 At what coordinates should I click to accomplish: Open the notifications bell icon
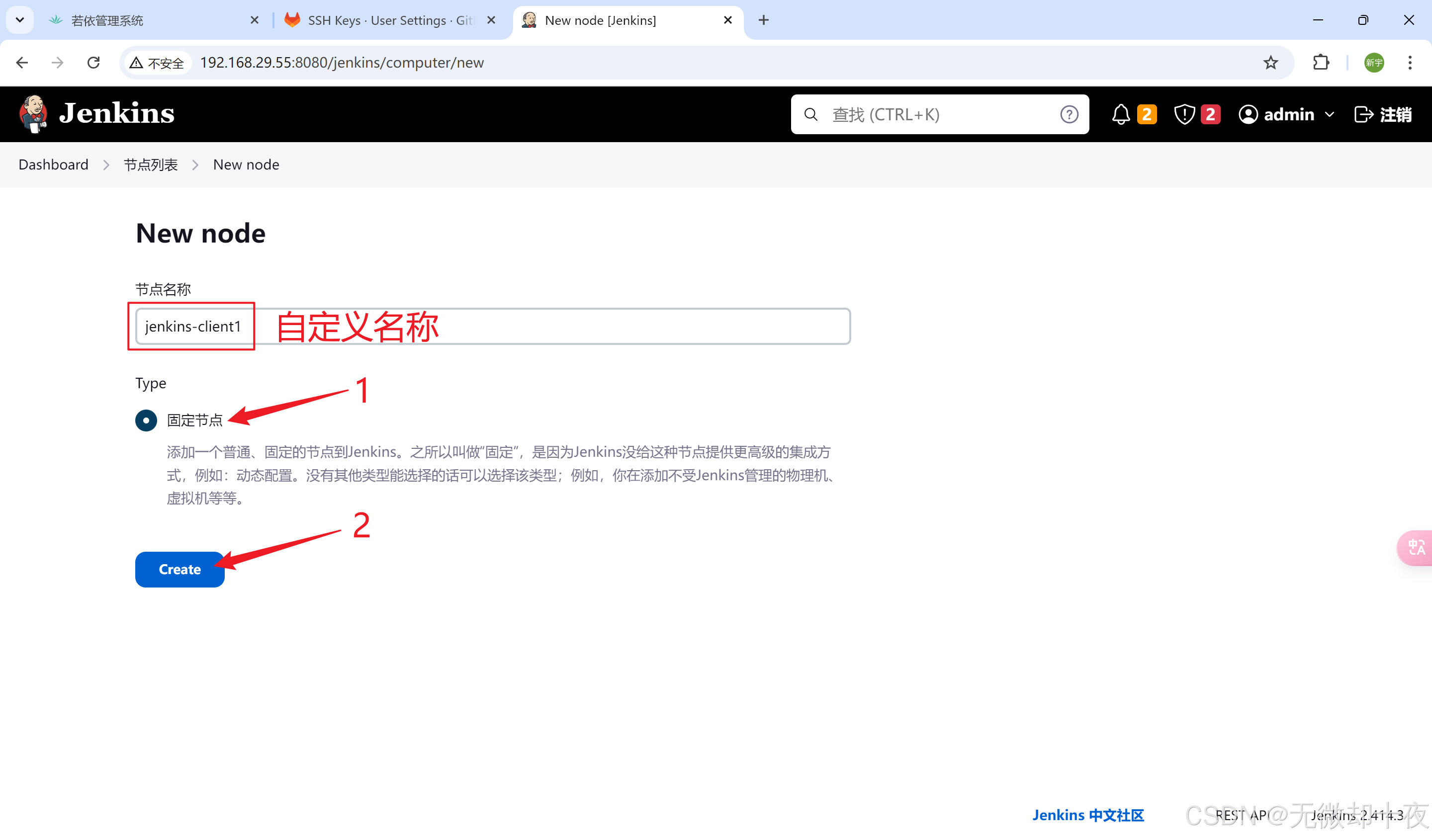[1121, 114]
